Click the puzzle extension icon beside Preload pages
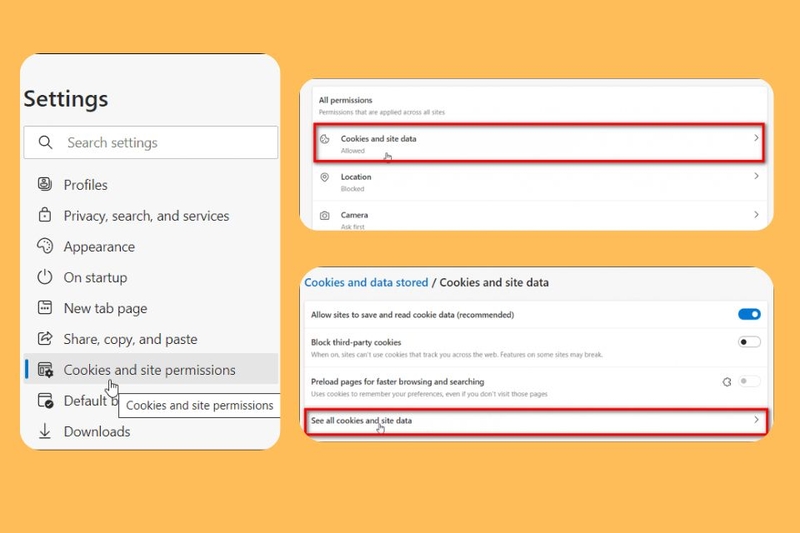800x533 pixels. [x=727, y=382]
